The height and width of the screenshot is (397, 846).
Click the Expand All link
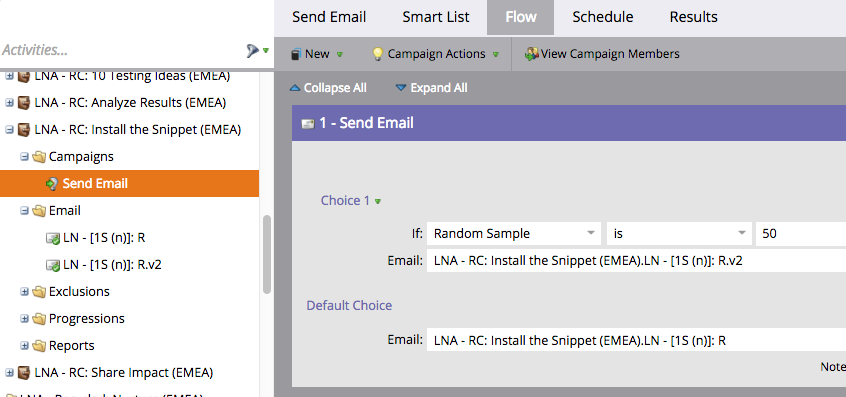pyautogui.click(x=431, y=88)
